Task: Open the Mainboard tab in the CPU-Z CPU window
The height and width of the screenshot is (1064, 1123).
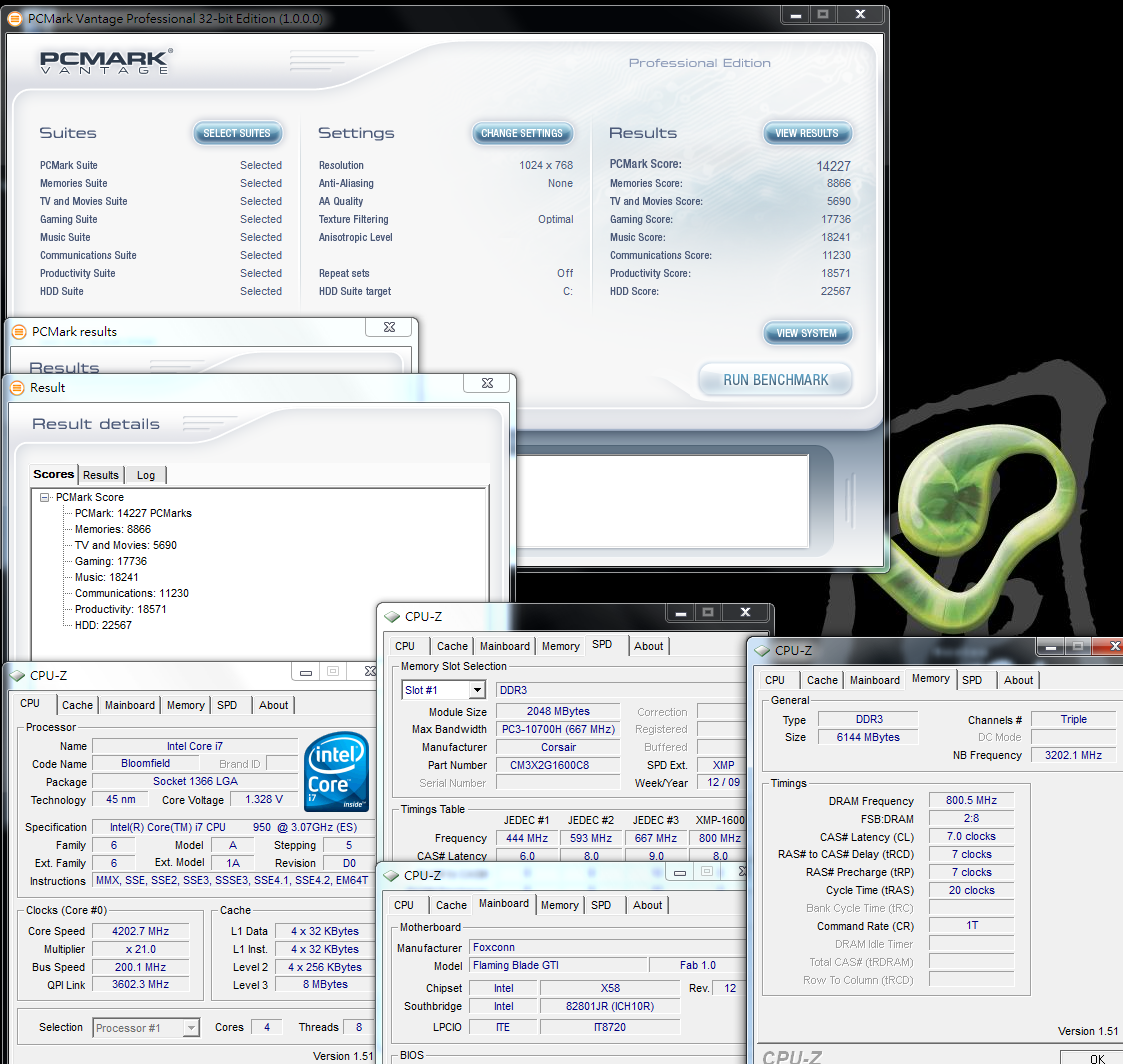Action: (x=130, y=705)
